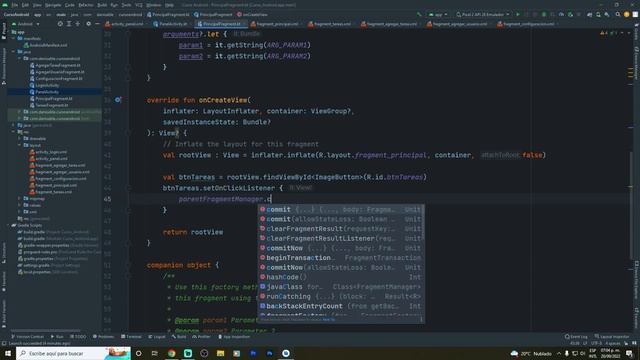Collapse the layout folder in tree
Viewport: 640px width, 360px height.
tap(20, 145)
